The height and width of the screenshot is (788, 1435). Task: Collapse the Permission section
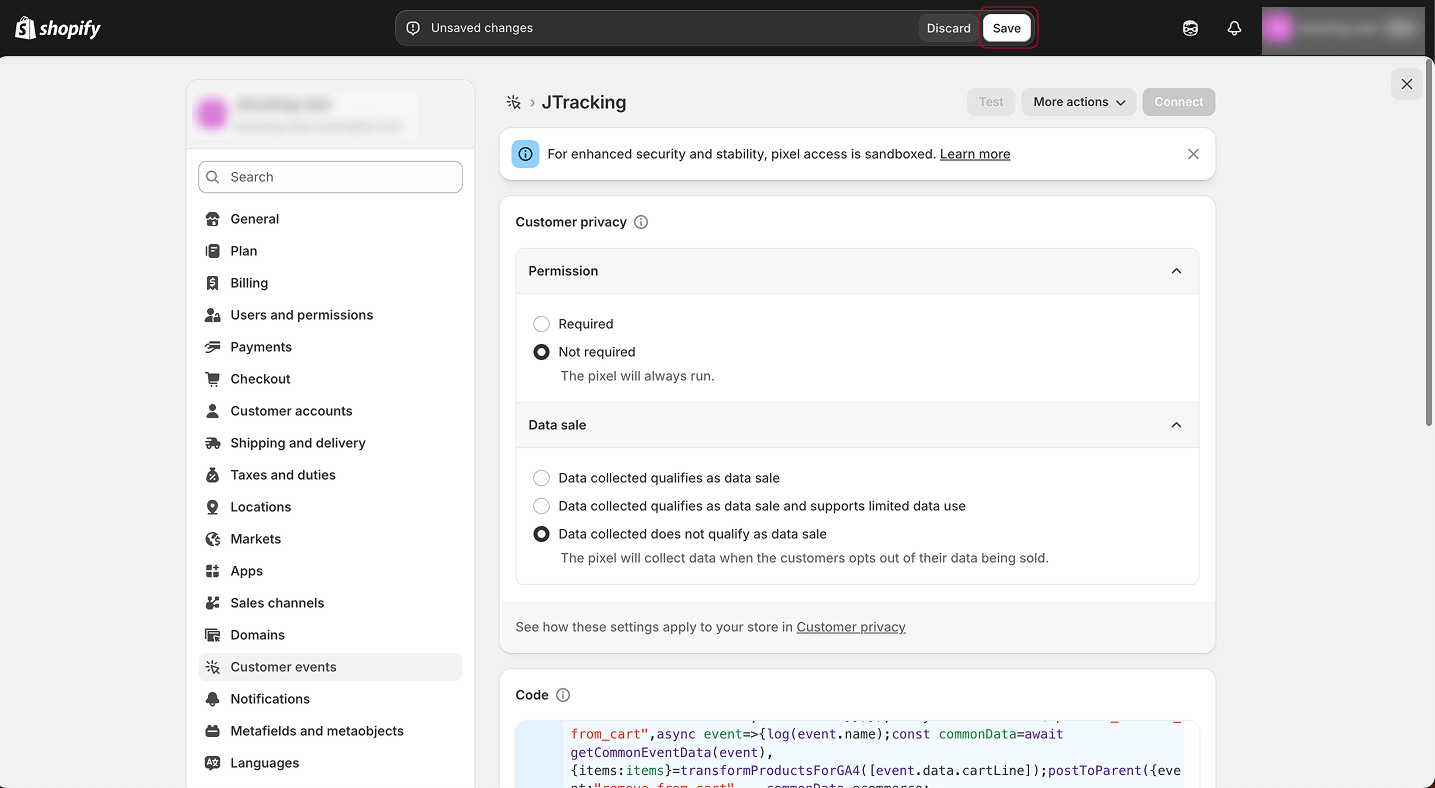coord(1176,271)
